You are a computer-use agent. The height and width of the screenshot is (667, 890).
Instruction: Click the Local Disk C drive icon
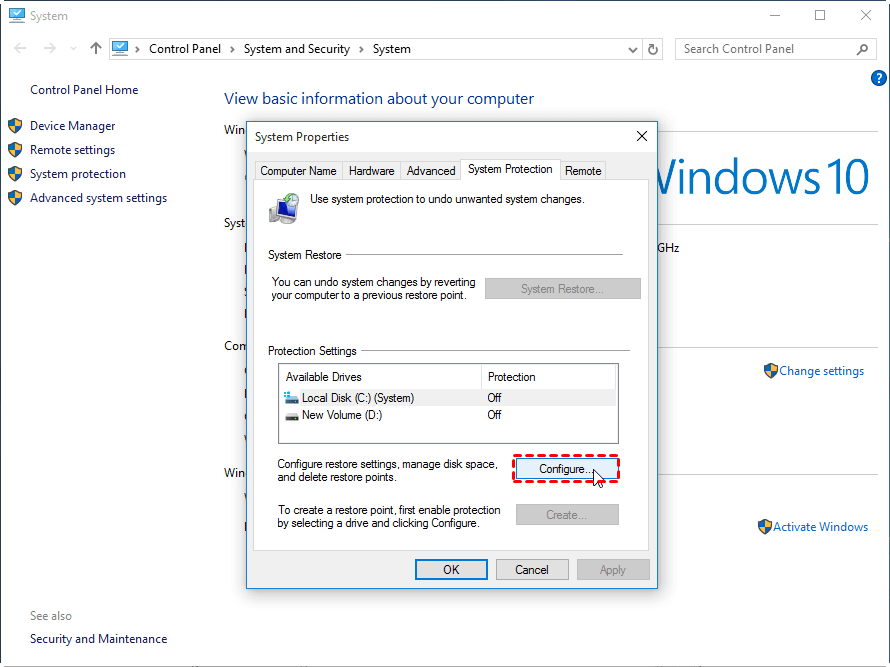tap(291, 398)
